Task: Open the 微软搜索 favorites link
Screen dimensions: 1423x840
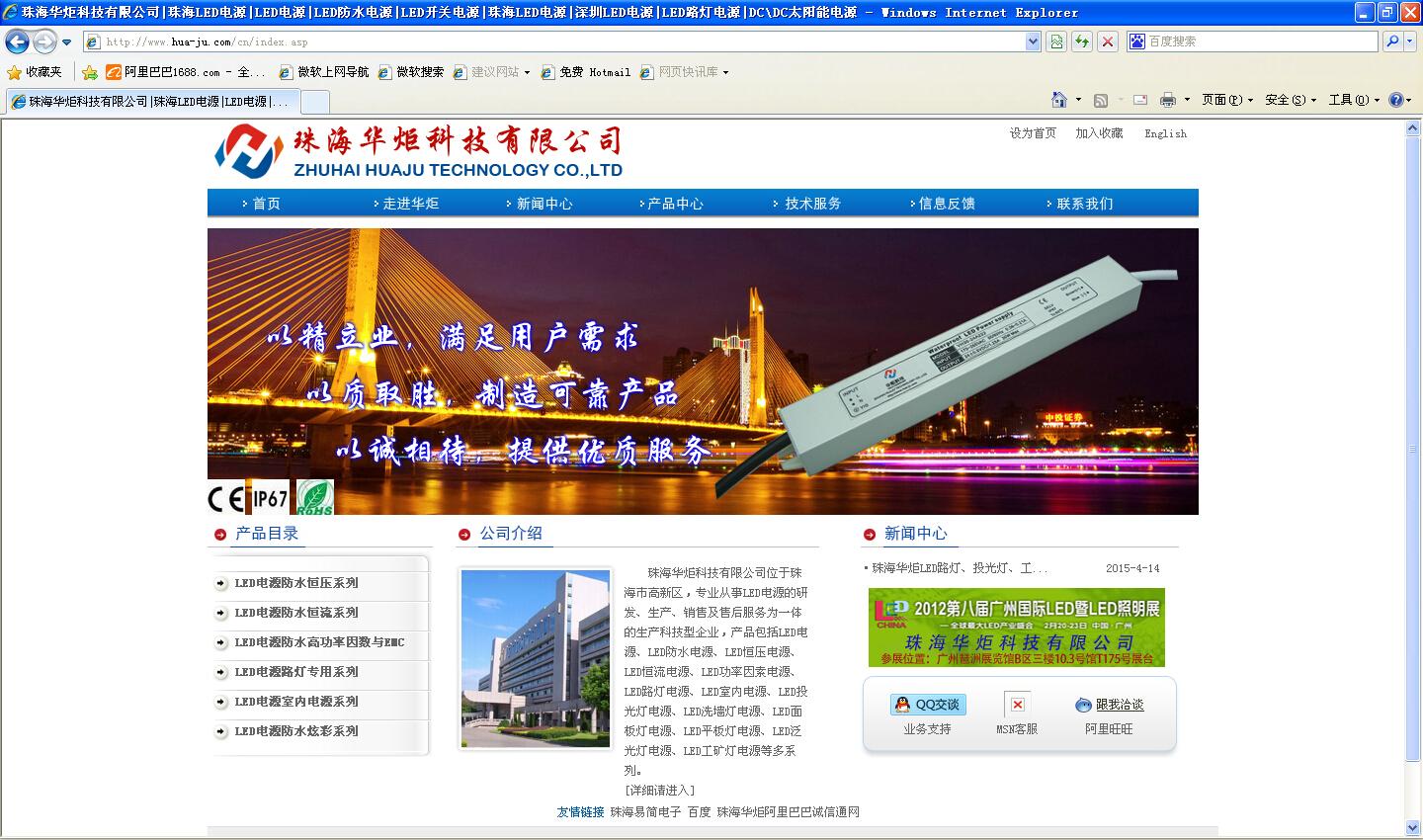Action: (411, 72)
